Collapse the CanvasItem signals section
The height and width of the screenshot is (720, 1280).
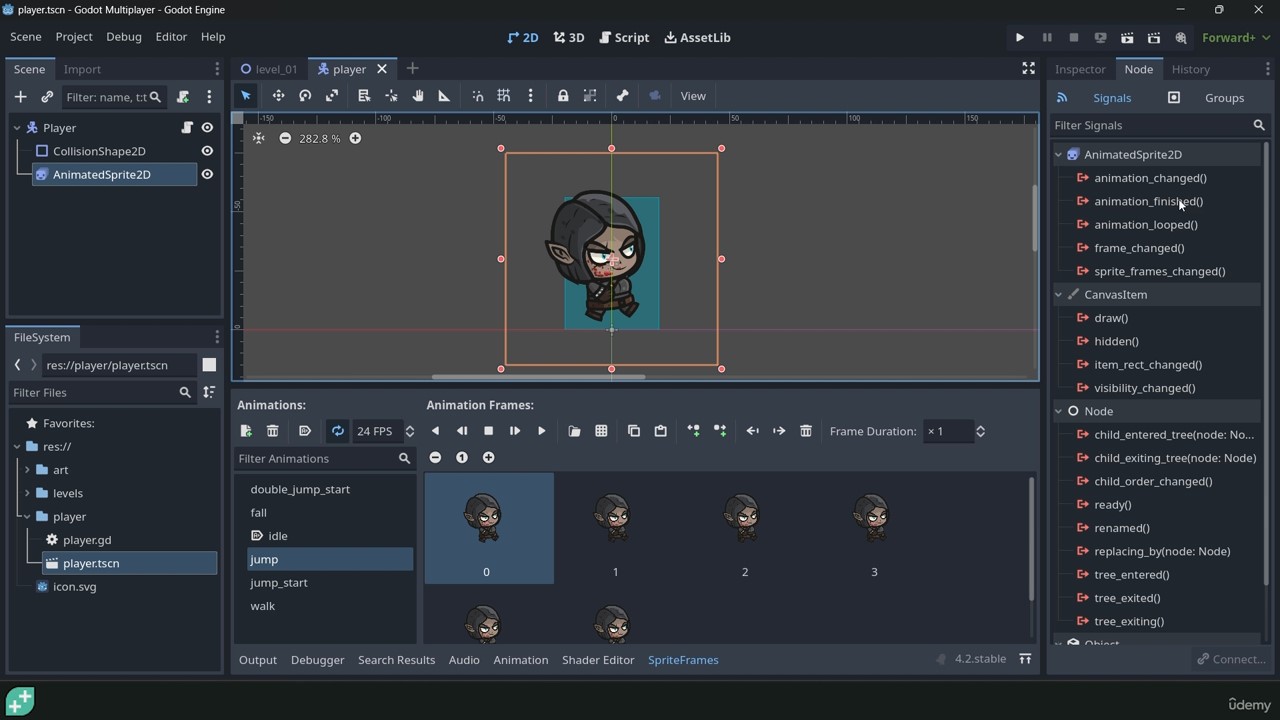1059,295
